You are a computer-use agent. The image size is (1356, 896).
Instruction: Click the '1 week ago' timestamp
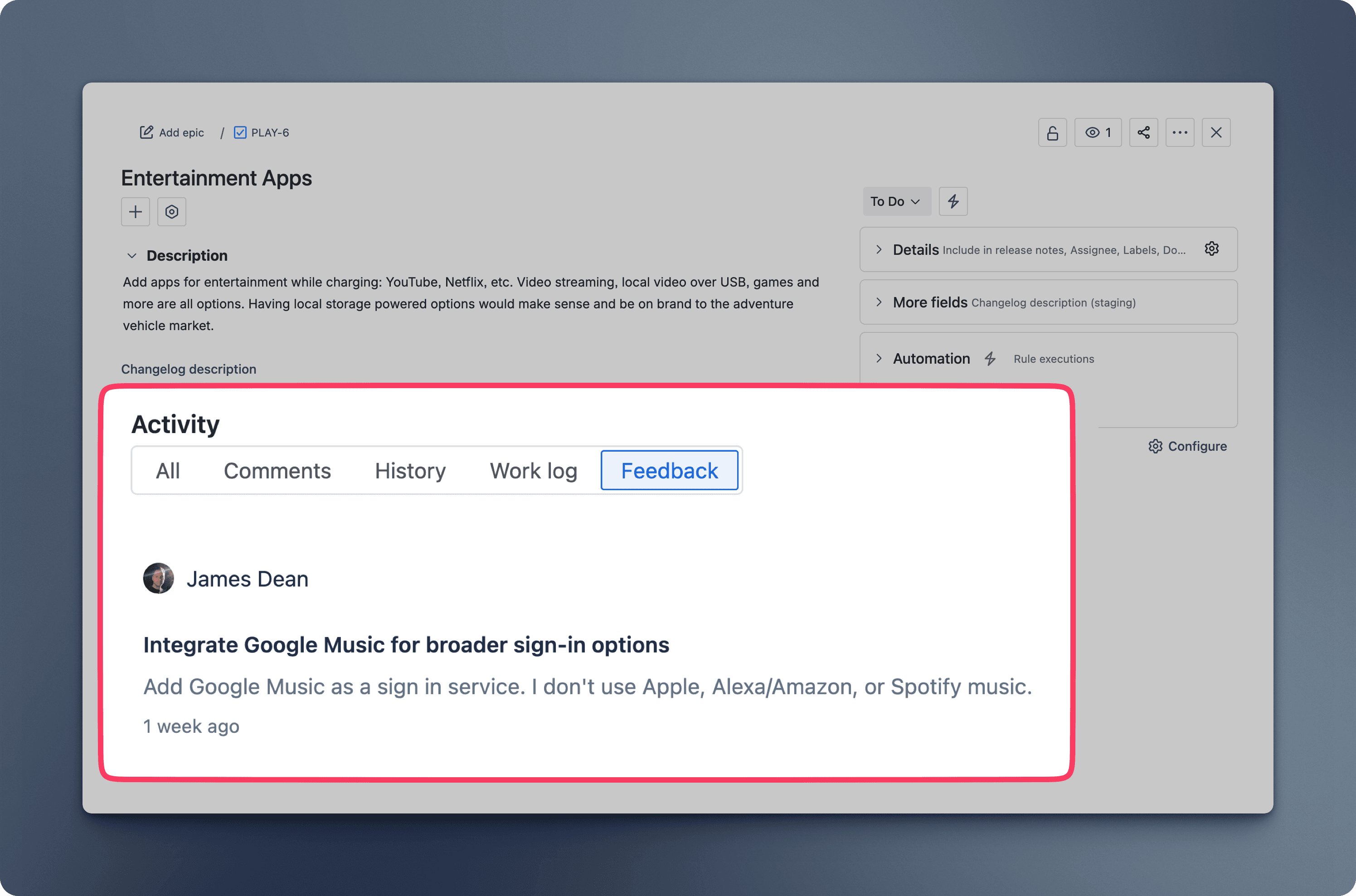[191, 726]
